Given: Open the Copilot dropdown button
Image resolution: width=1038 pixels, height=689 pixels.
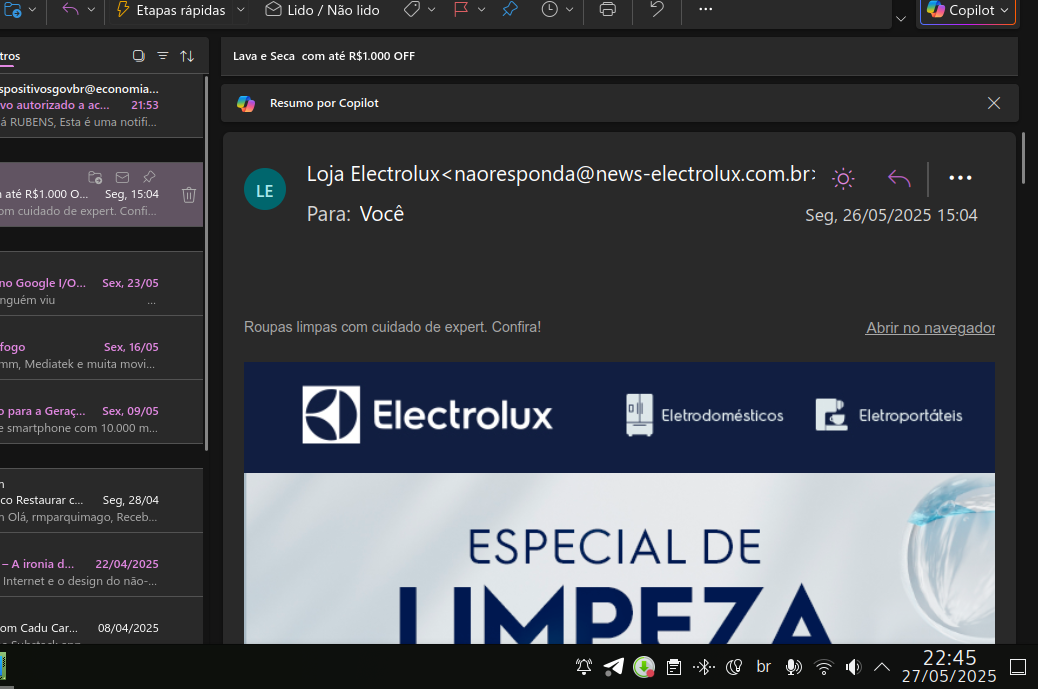Looking at the screenshot, I should click(967, 10).
